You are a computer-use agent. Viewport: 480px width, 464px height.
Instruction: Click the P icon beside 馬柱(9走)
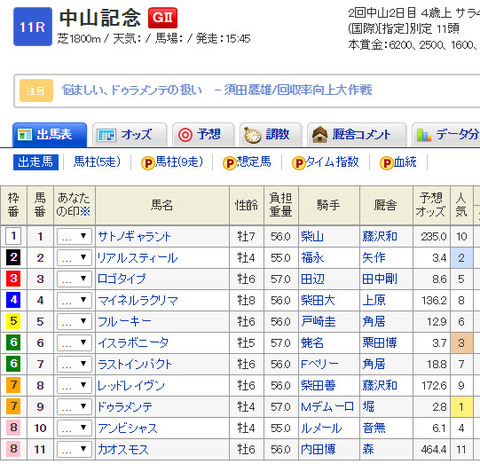point(147,163)
